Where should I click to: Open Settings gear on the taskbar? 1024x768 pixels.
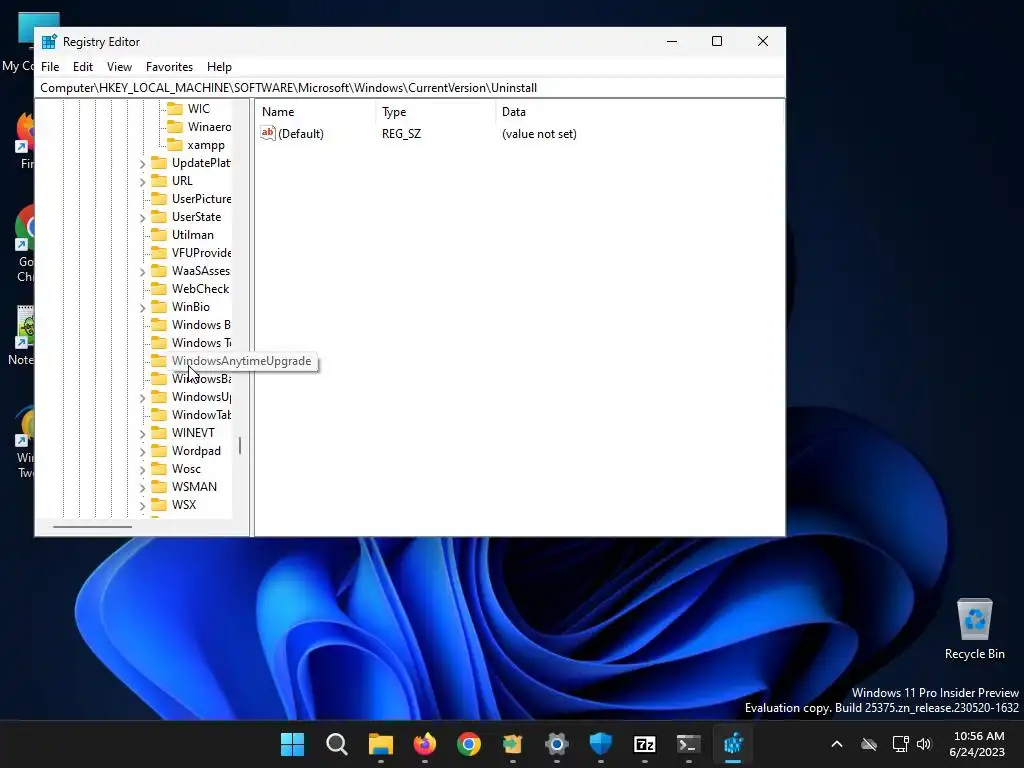point(557,744)
